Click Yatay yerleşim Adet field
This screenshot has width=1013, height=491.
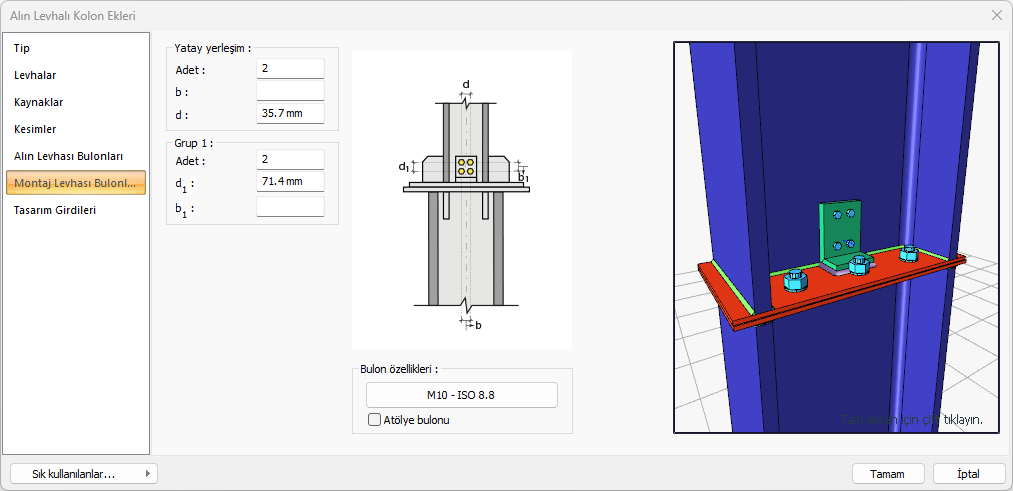[290, 69]
